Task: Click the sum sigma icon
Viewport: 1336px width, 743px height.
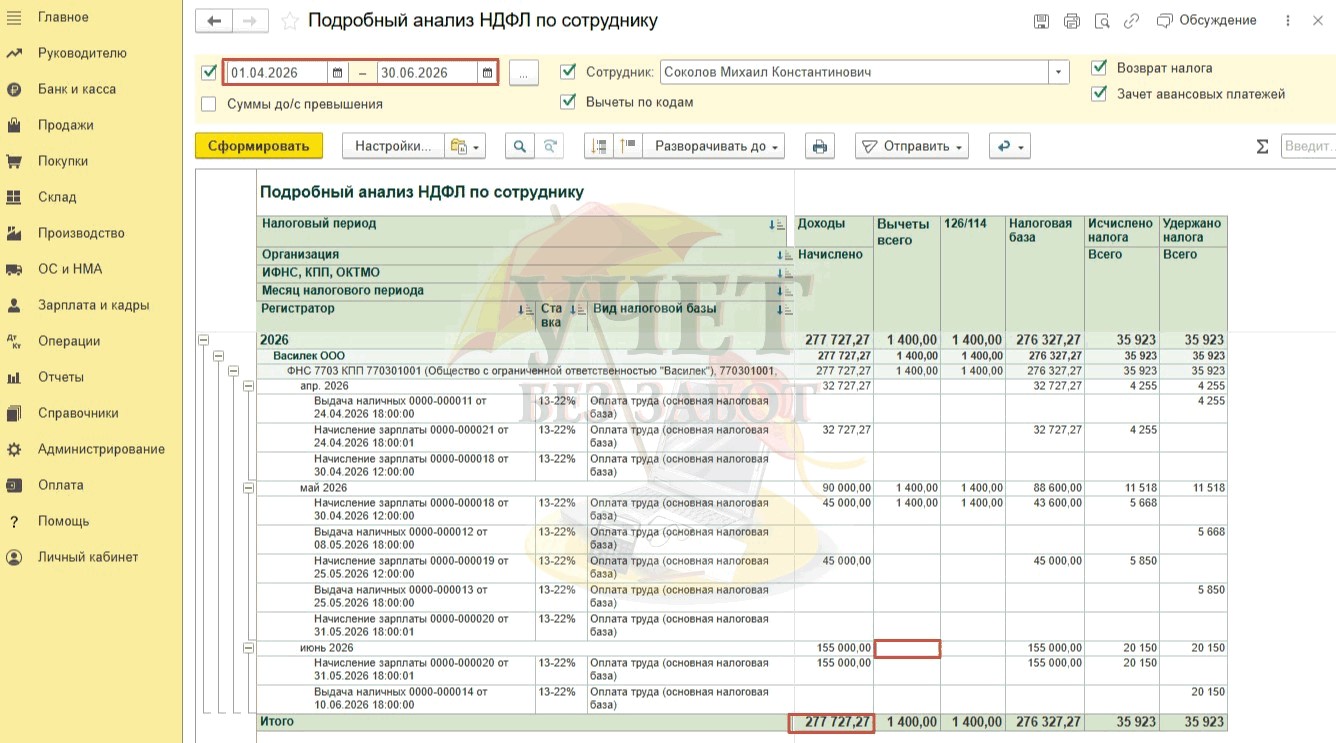Action: [x=1262, y=147]
